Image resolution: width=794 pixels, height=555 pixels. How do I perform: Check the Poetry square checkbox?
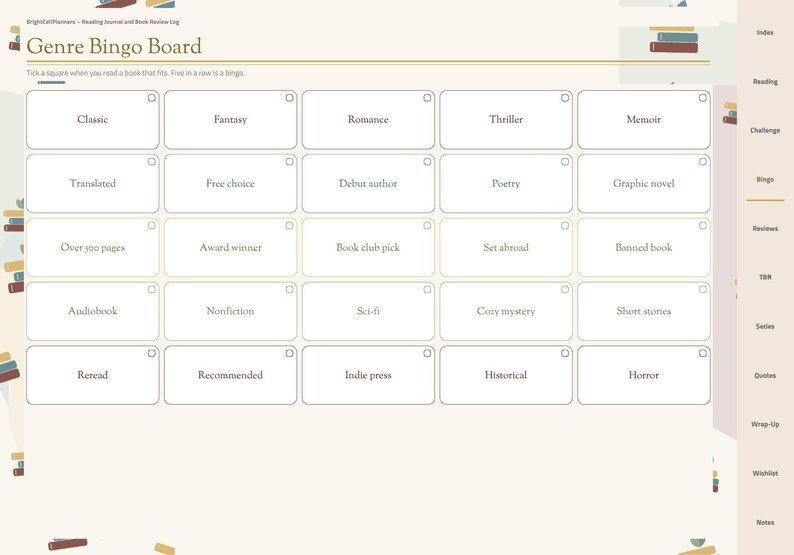click(565, 162)
